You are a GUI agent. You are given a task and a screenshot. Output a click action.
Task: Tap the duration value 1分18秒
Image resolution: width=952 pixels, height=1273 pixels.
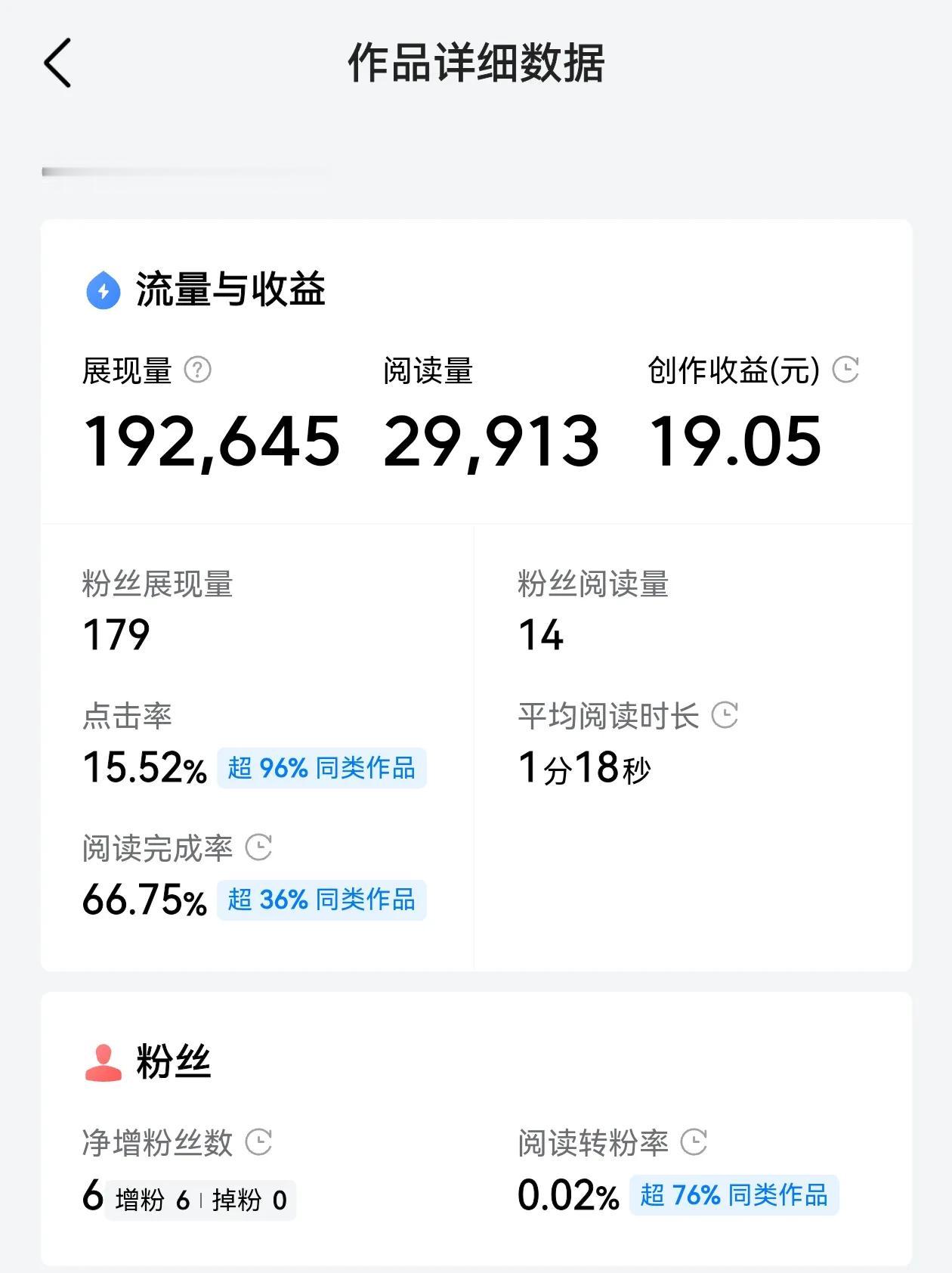click(585, 768)
